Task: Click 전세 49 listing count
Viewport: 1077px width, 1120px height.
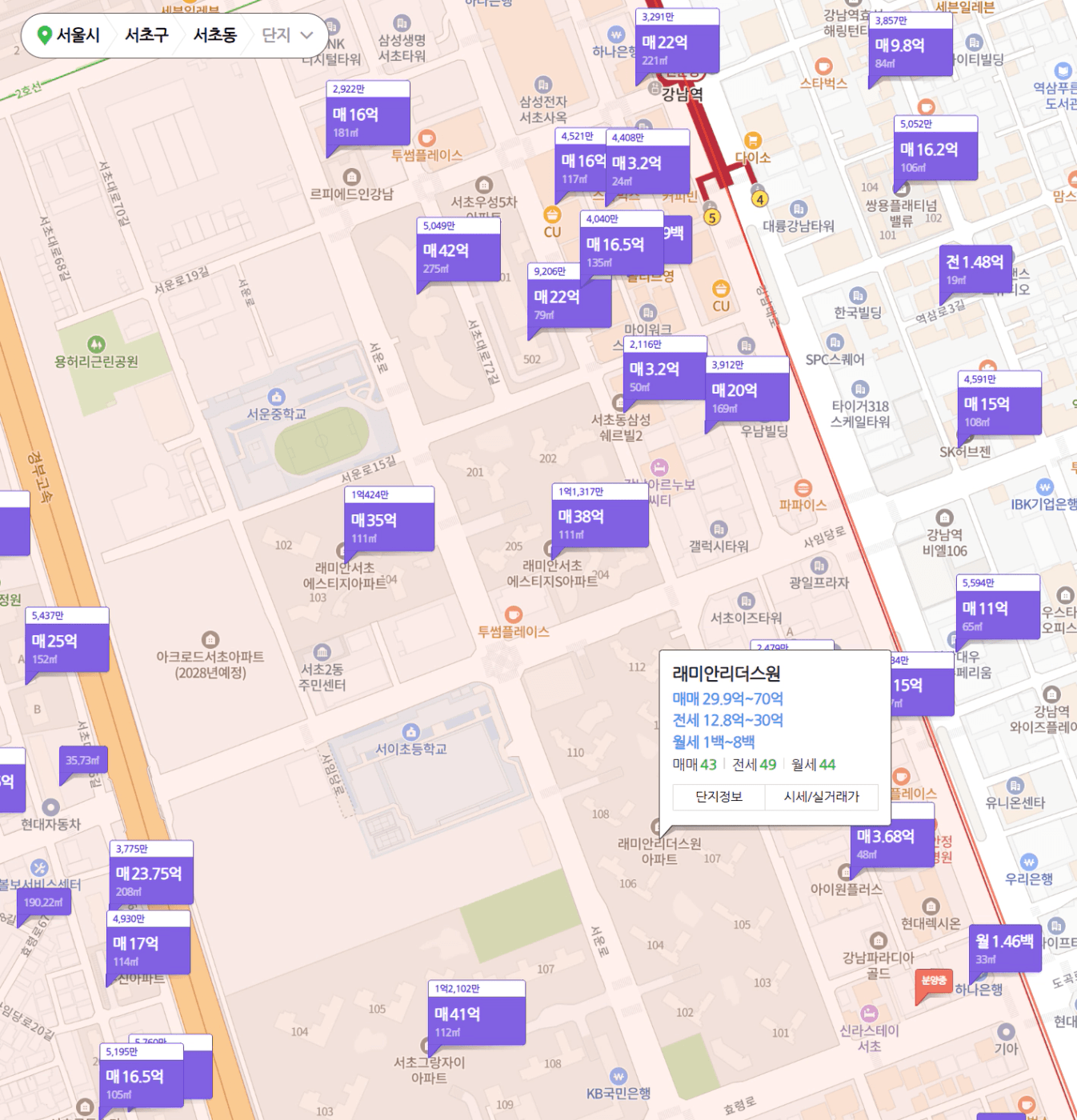Action: click(x=754, y=765)
